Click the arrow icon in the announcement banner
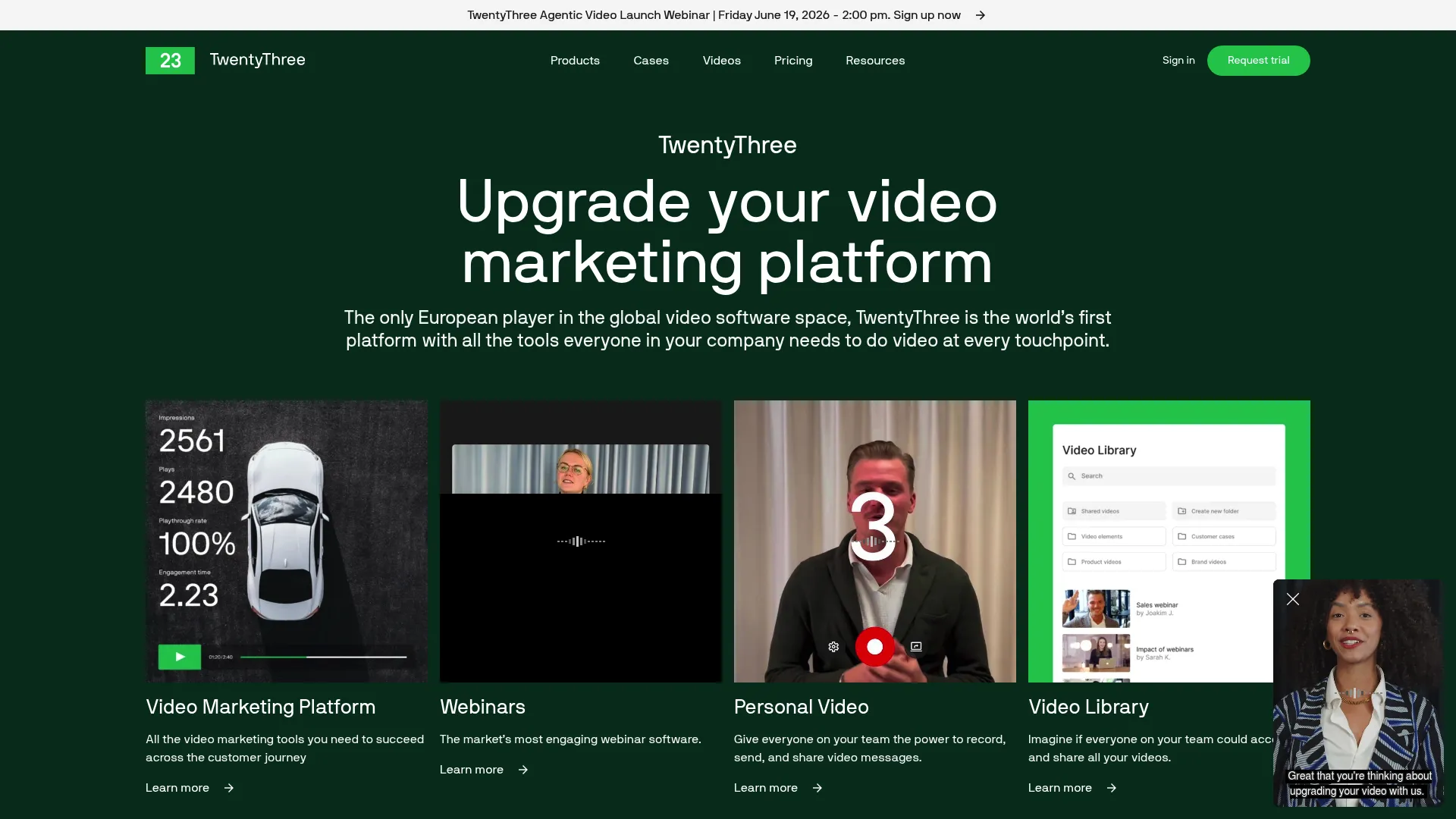Viewport: 1456px width, 819px height. tap(980, 15)
